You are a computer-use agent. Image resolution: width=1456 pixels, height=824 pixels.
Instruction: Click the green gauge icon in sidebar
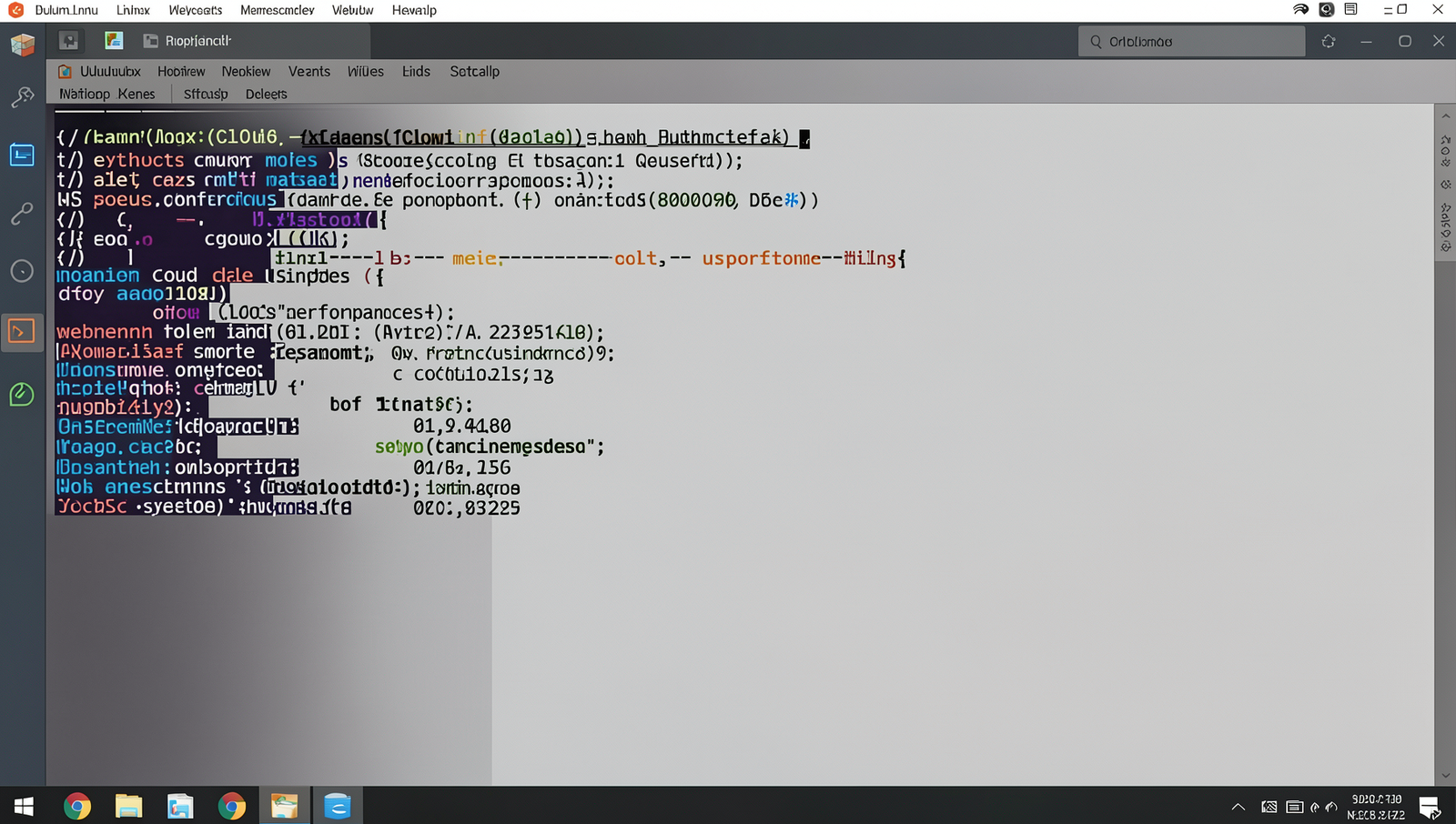pos(22,394)
